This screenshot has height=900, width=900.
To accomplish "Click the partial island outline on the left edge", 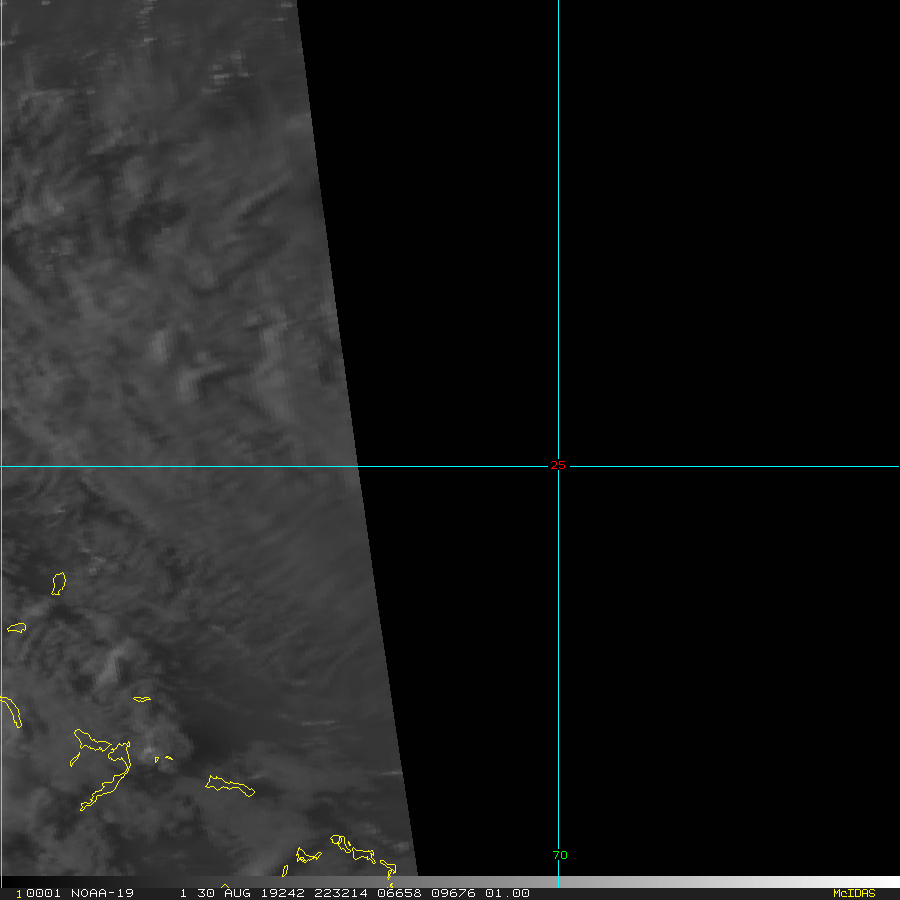I will tap(12, 711).
